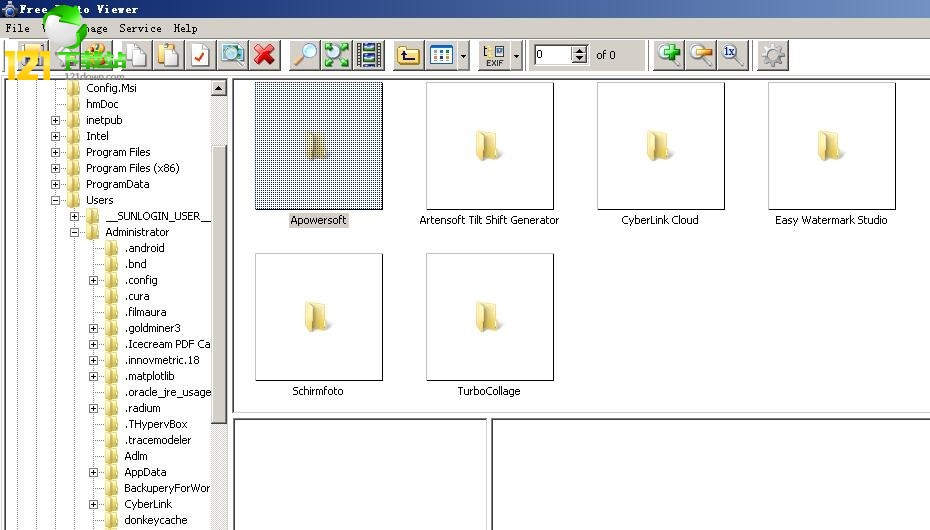Open the thumbnail view mode dropdown arrow

[x=463, y=56]
